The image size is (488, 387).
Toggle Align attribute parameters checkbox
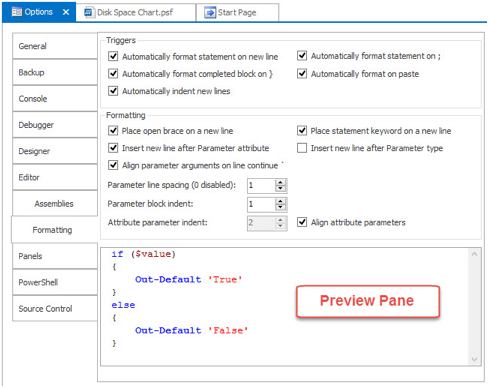point(302,222)
